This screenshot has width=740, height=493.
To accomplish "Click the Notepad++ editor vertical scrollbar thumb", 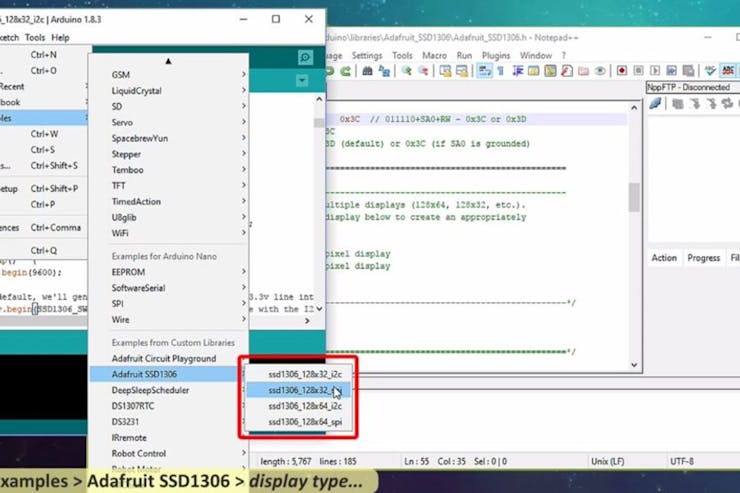I will tap(634, 197).
